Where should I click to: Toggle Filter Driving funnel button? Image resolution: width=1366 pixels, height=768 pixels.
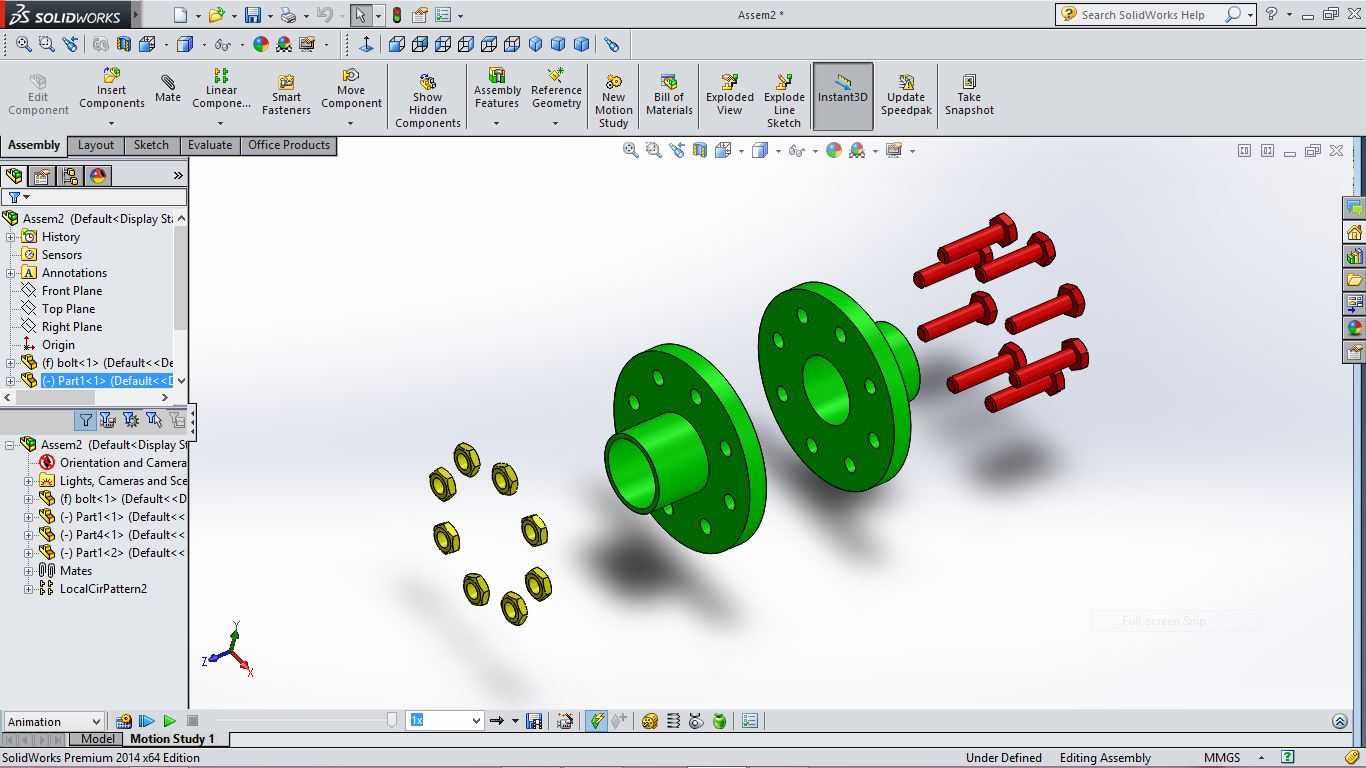click(131, 421)
